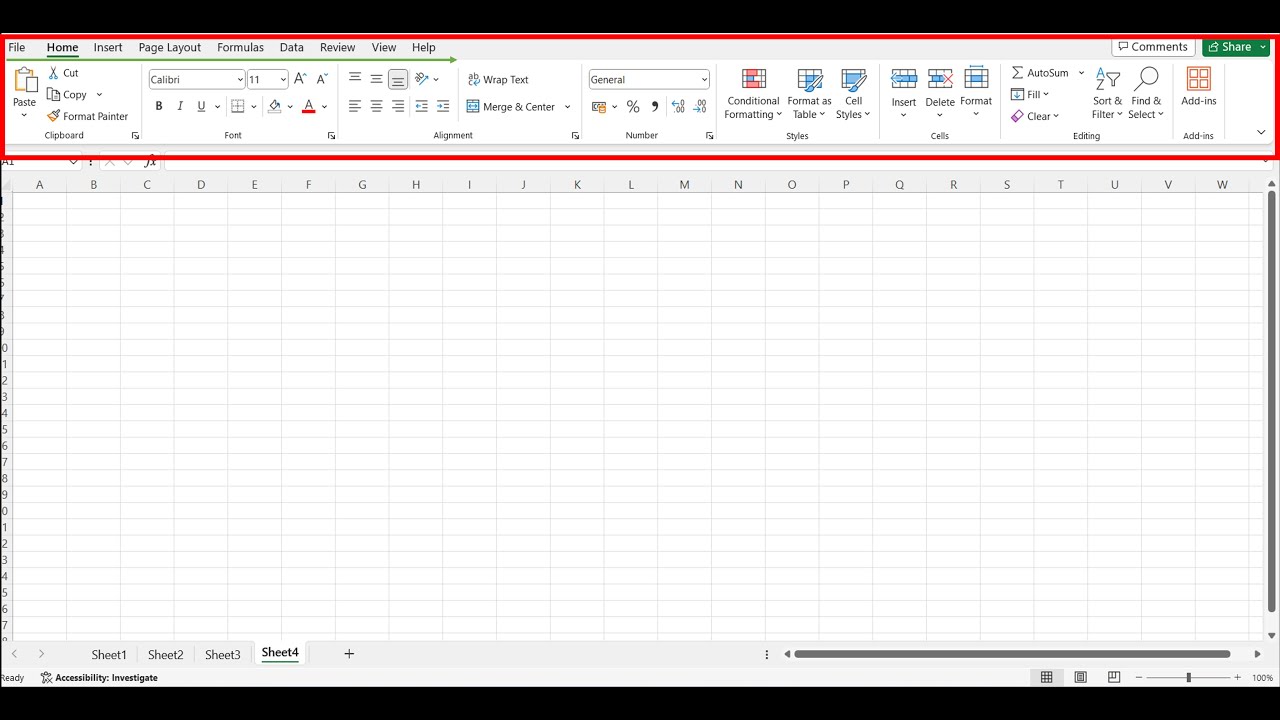Click the Cut scissors icon
This screenshot has width=1280, height=720.
pos(54,73)
